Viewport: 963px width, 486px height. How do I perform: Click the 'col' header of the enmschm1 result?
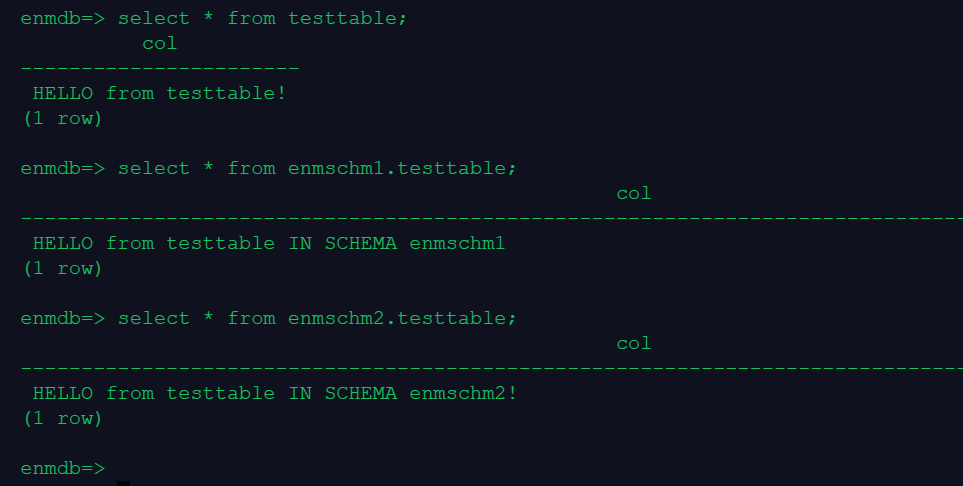634,193
